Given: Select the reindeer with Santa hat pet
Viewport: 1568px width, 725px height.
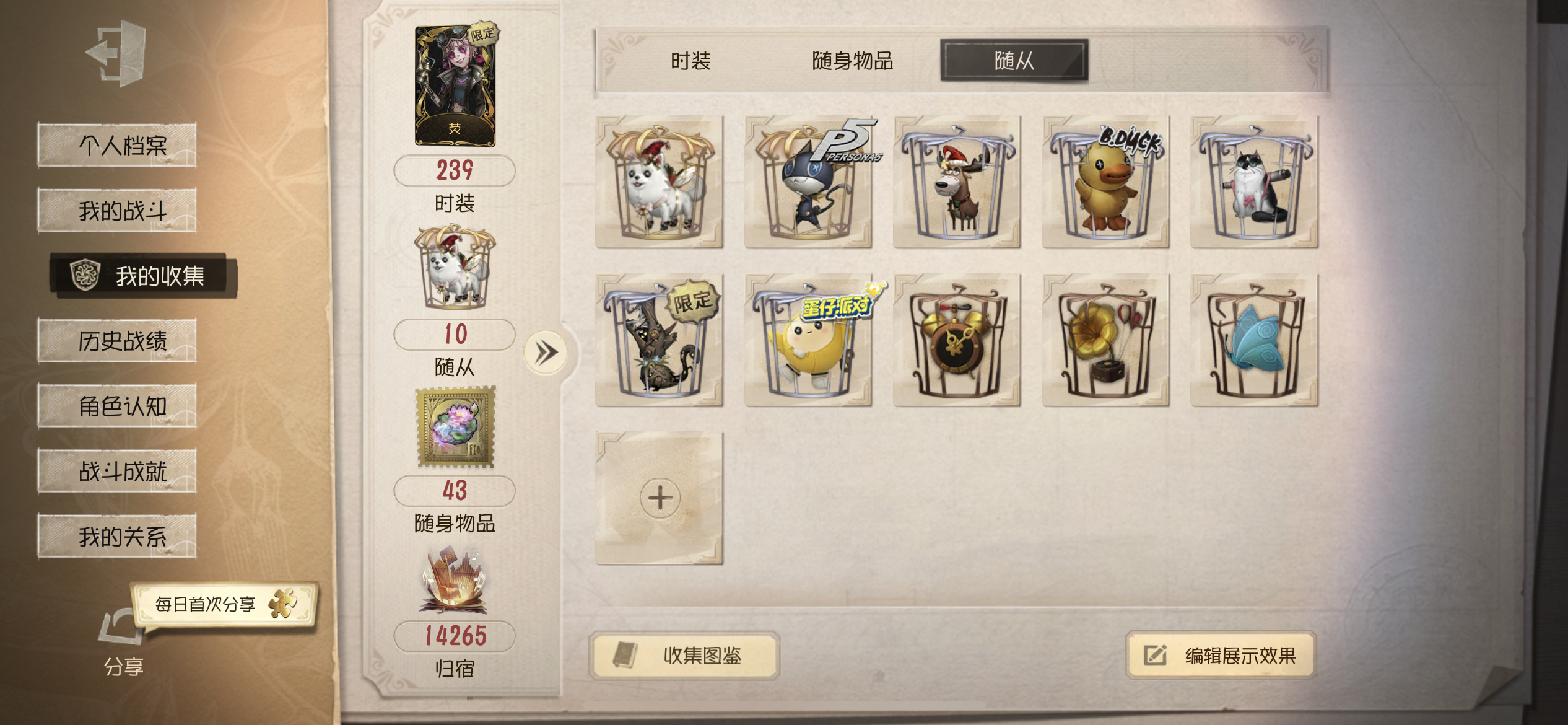Looking at the screenshot, I should point(957,182).
